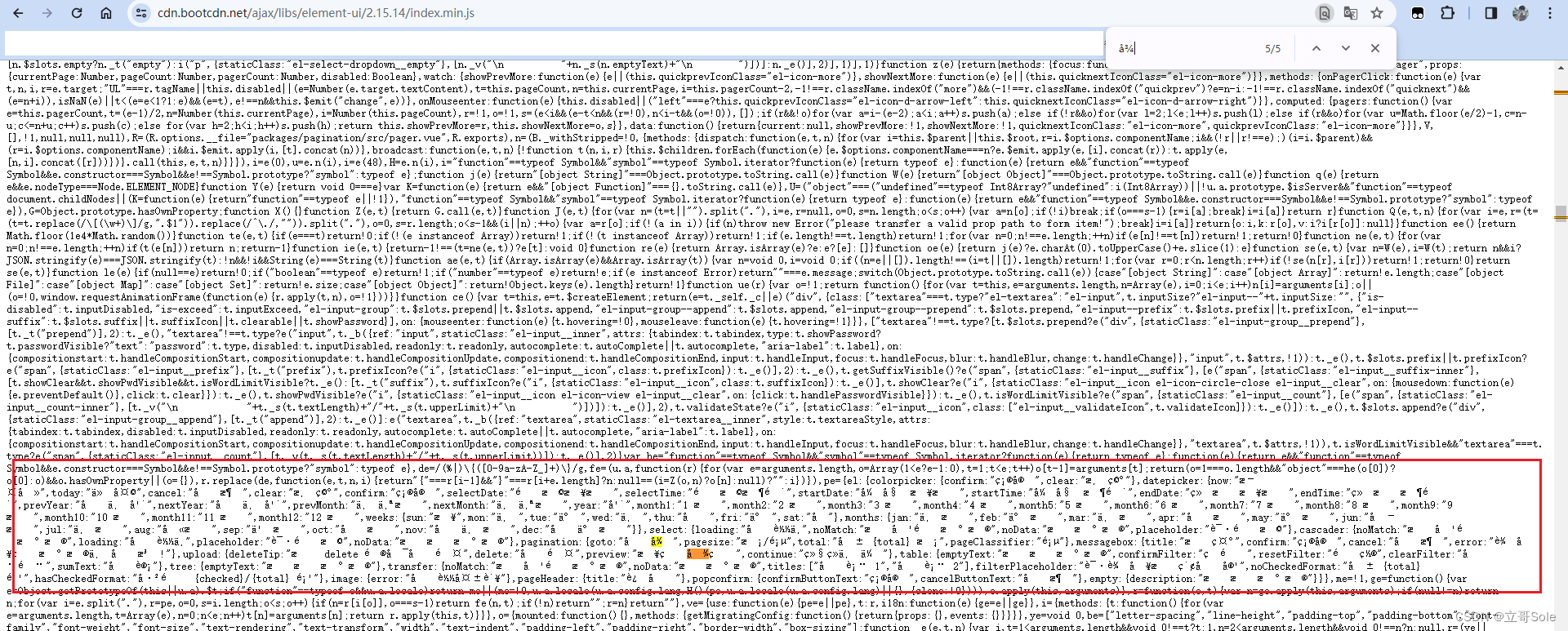
Task: Open the Chrome three-dot menu
Action: [x=1550, y=13]
